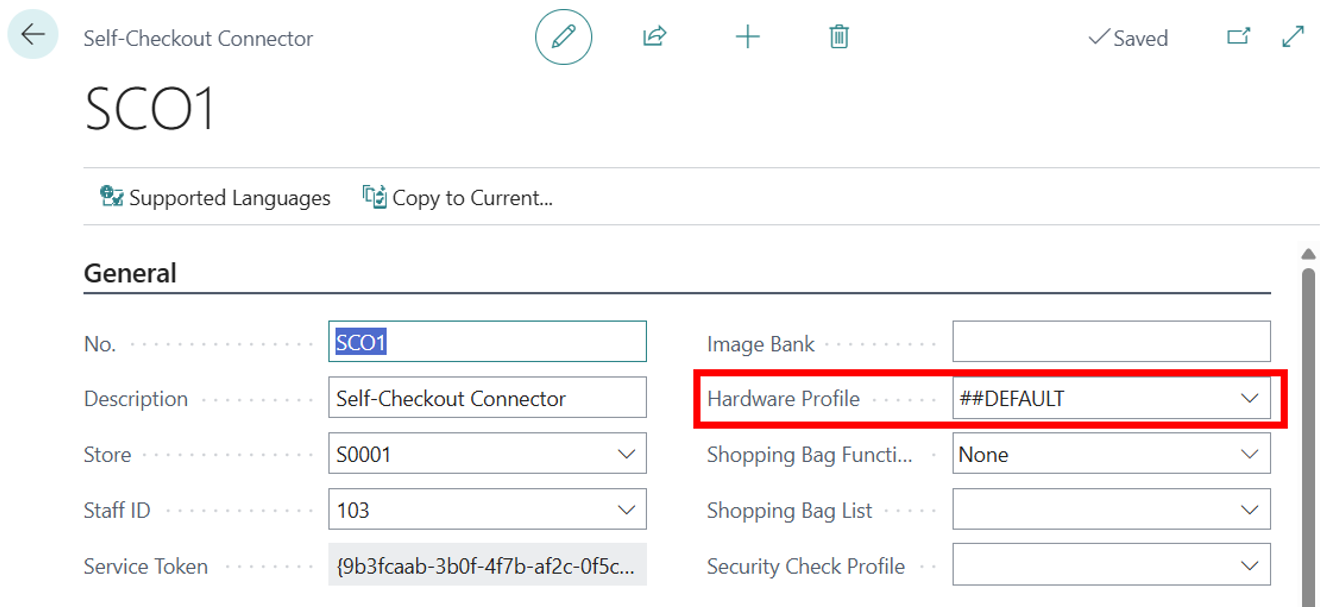This screenshot has height=612, width=1322.
Task: Expand the Hardware Profile dropdown
Action: pos(1249,398)
